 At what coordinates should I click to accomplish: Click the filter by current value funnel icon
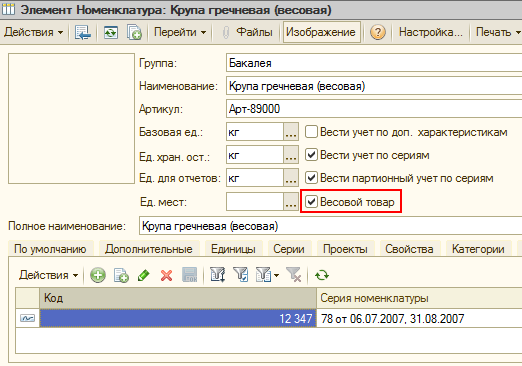pos(240,275)
